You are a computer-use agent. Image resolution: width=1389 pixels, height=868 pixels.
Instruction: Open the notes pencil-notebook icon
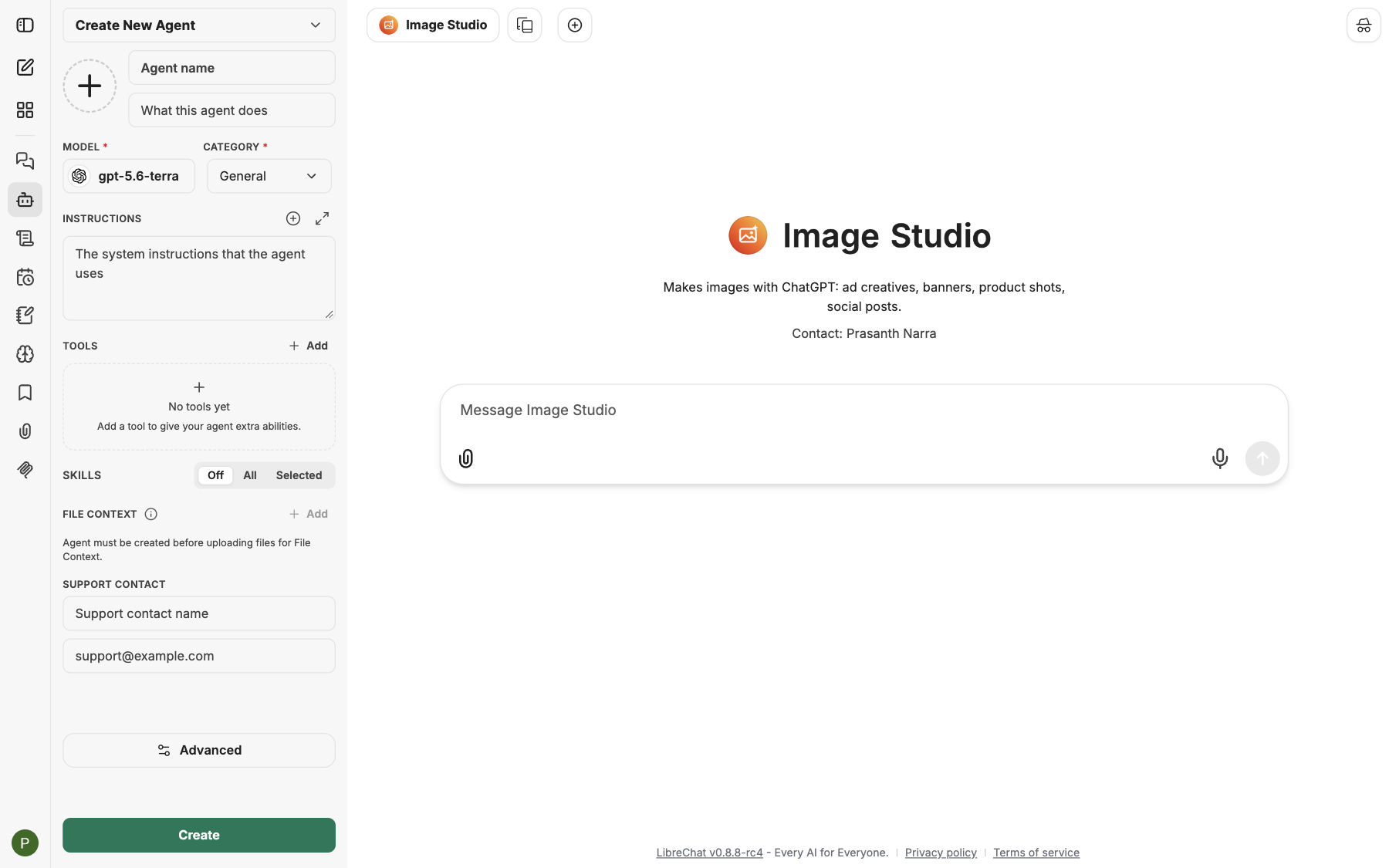tap(25, 315)
